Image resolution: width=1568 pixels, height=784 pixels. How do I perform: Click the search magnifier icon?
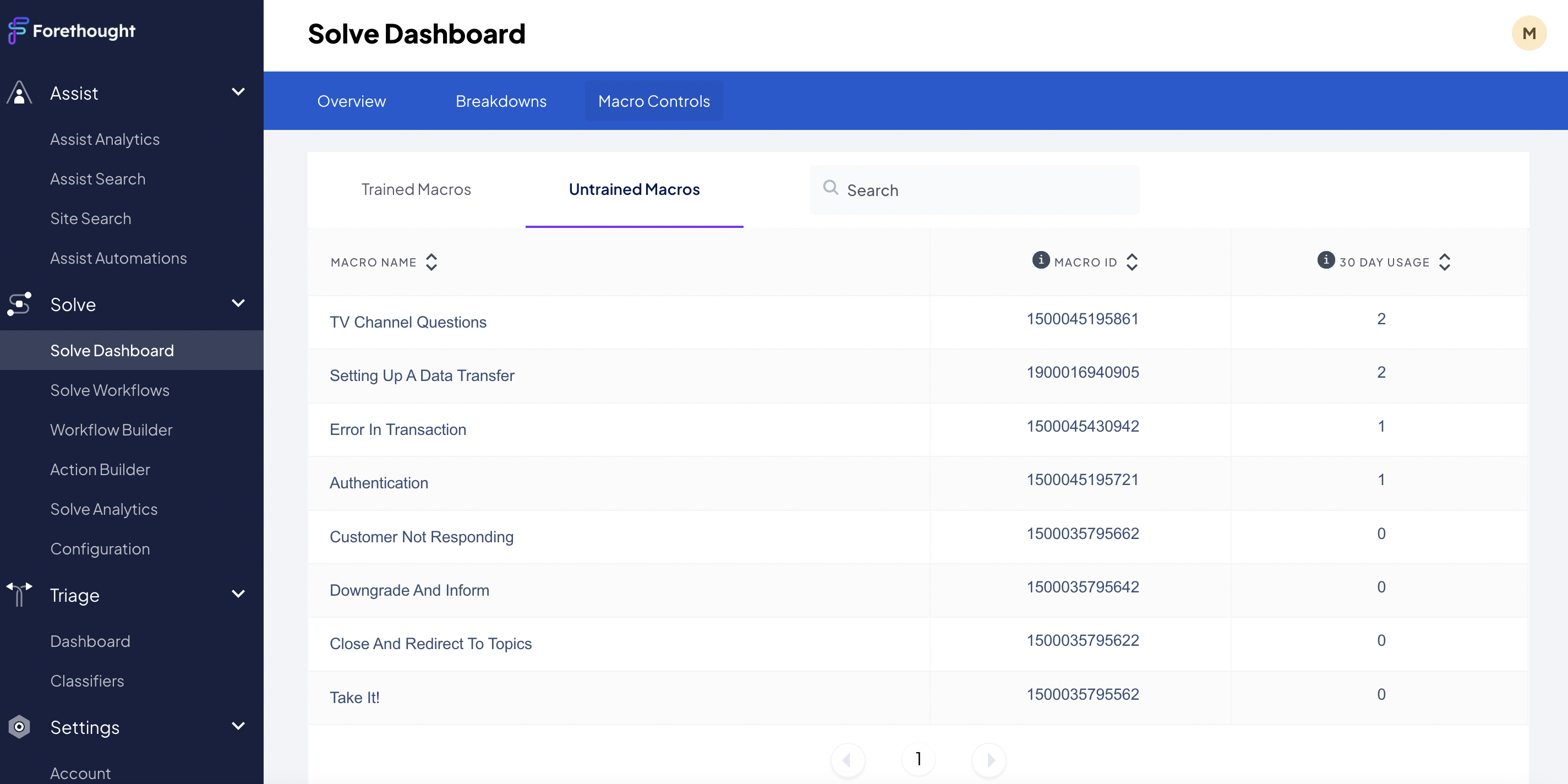pyautogui.click(x=831, y=188)
